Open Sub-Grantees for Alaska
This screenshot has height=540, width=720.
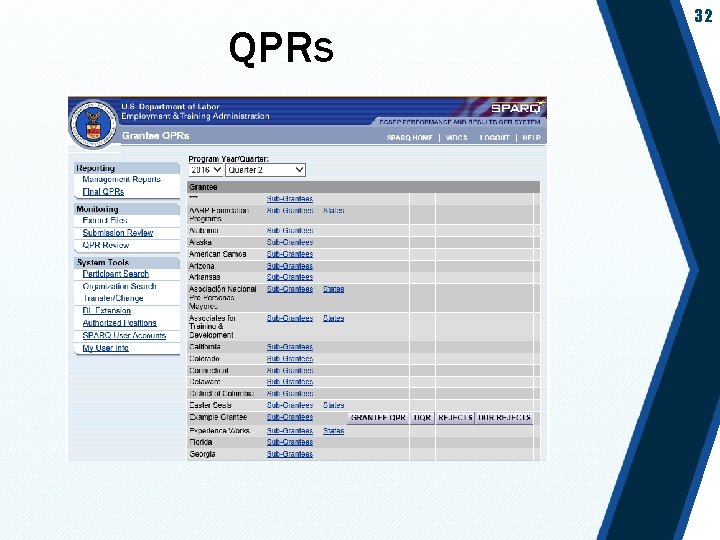coord(290,242)
